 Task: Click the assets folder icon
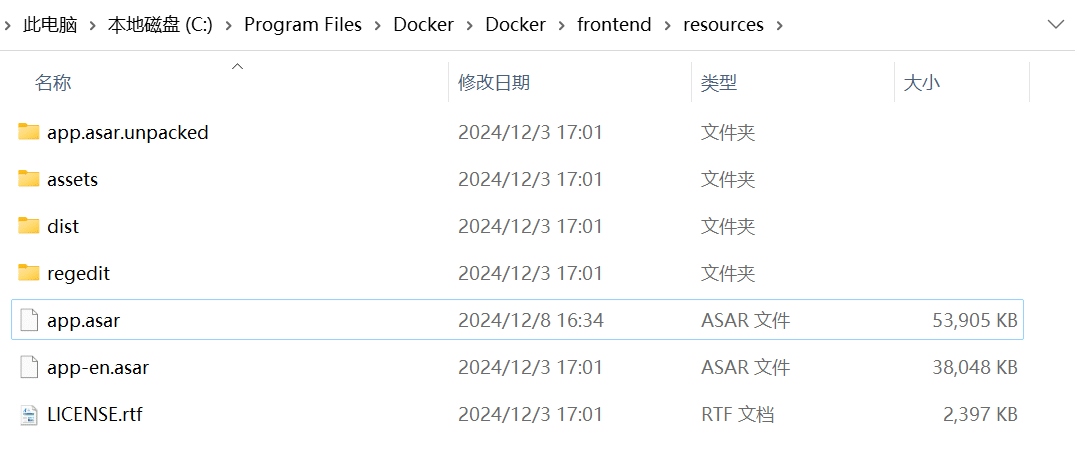pos(29,179)
